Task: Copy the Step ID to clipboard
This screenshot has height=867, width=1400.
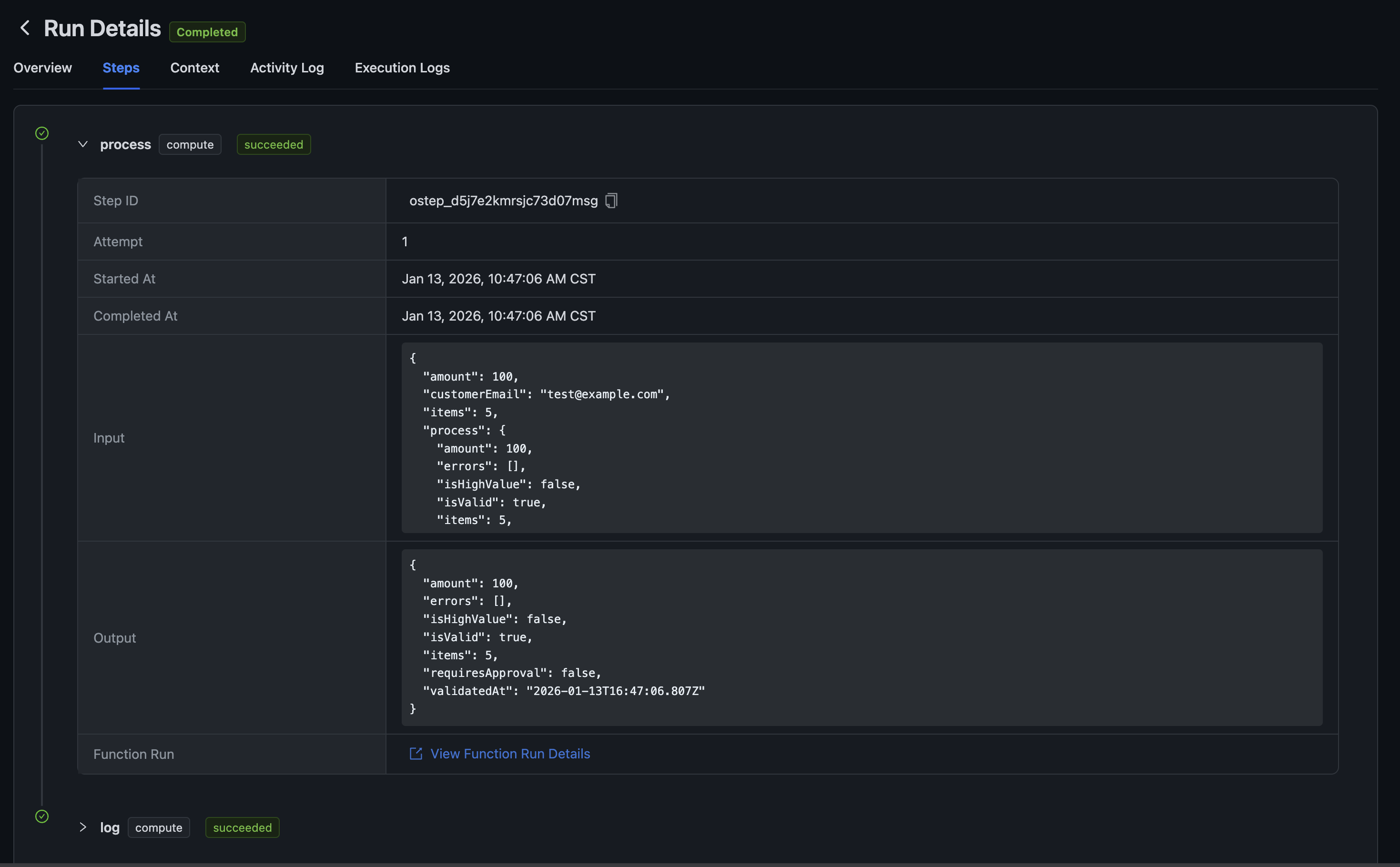Action: [x=611, y=201]
